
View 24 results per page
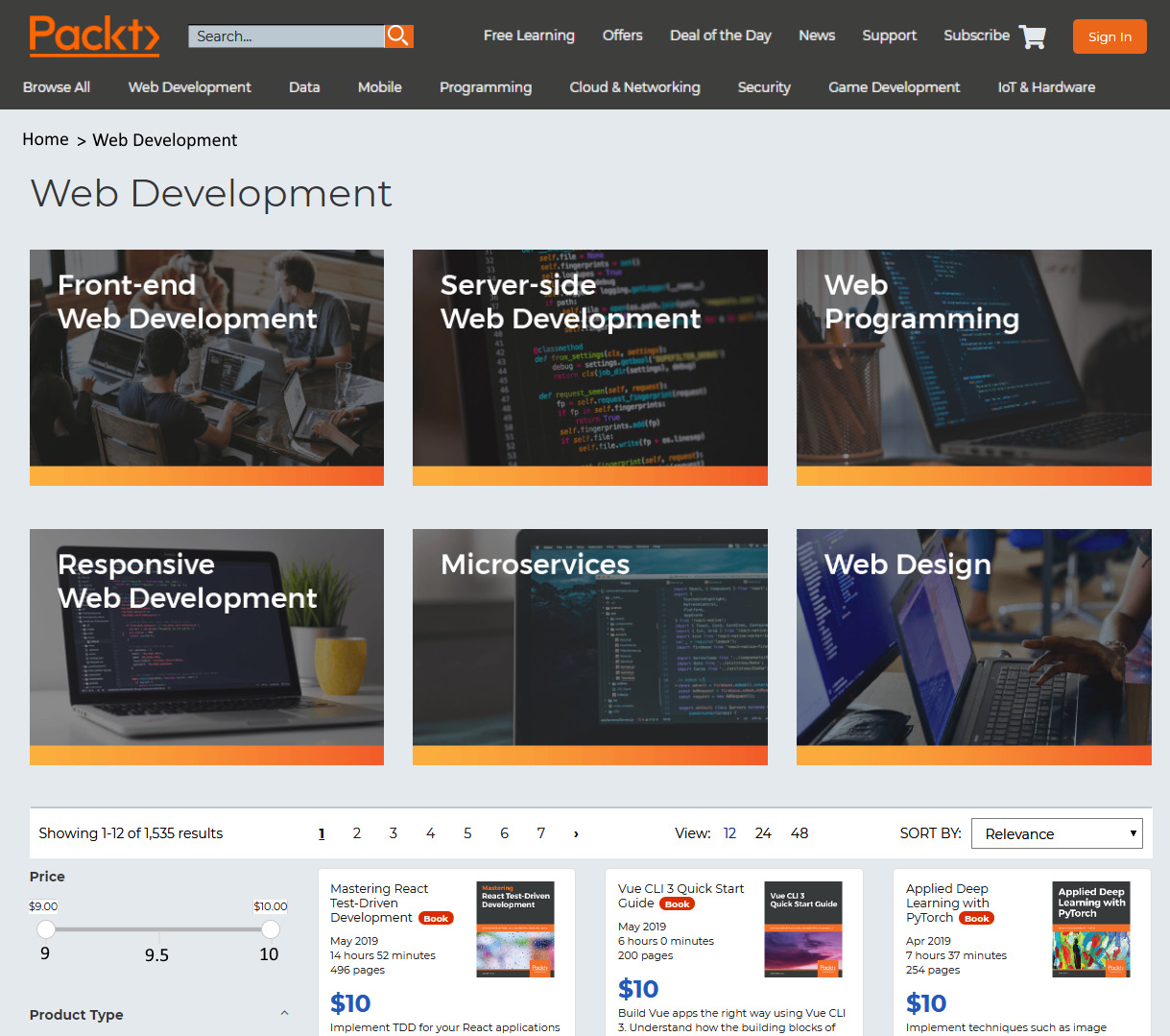tap(763, 833)
